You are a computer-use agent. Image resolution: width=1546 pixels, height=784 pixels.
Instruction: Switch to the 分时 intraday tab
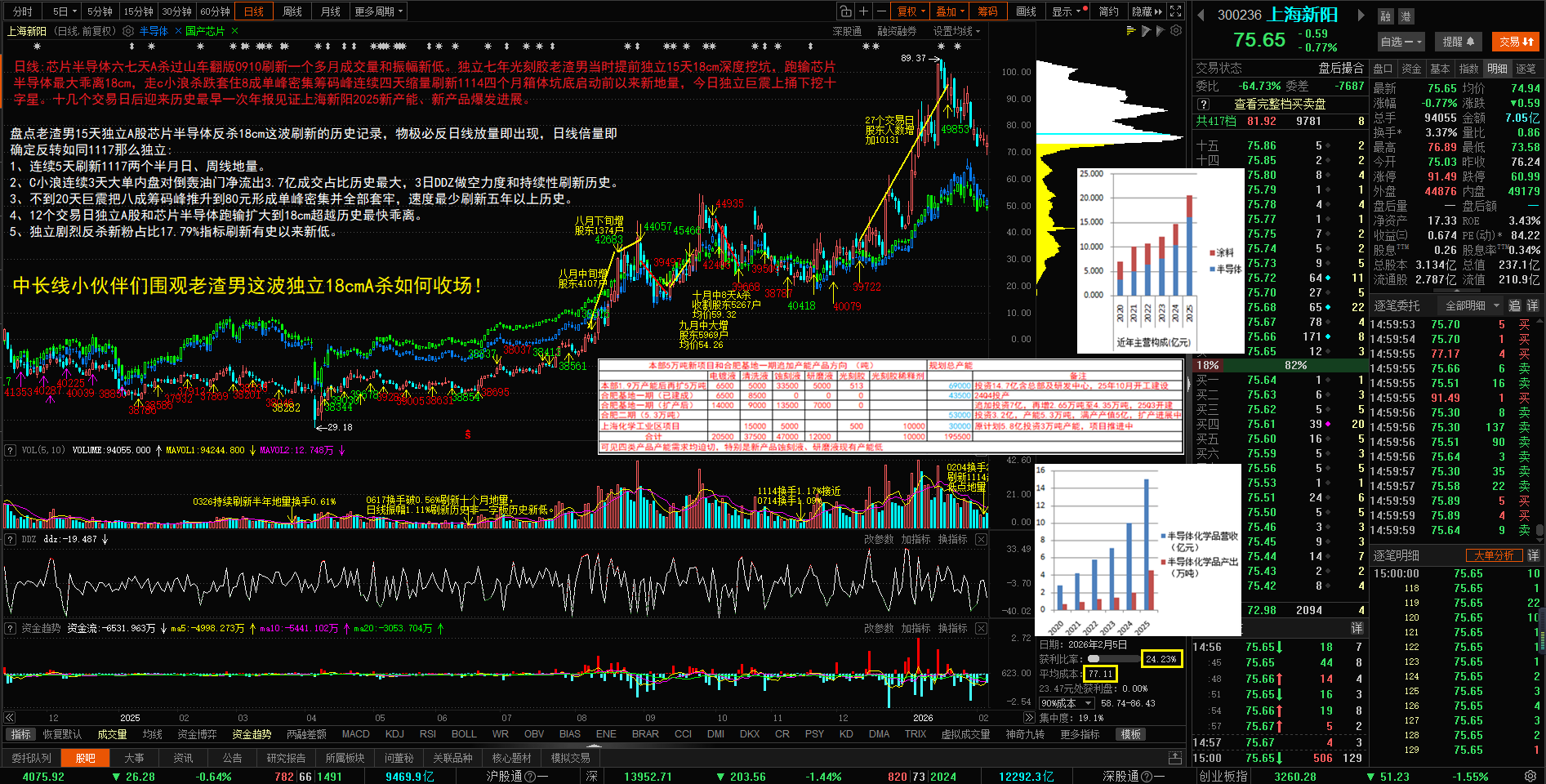[23, 11]
